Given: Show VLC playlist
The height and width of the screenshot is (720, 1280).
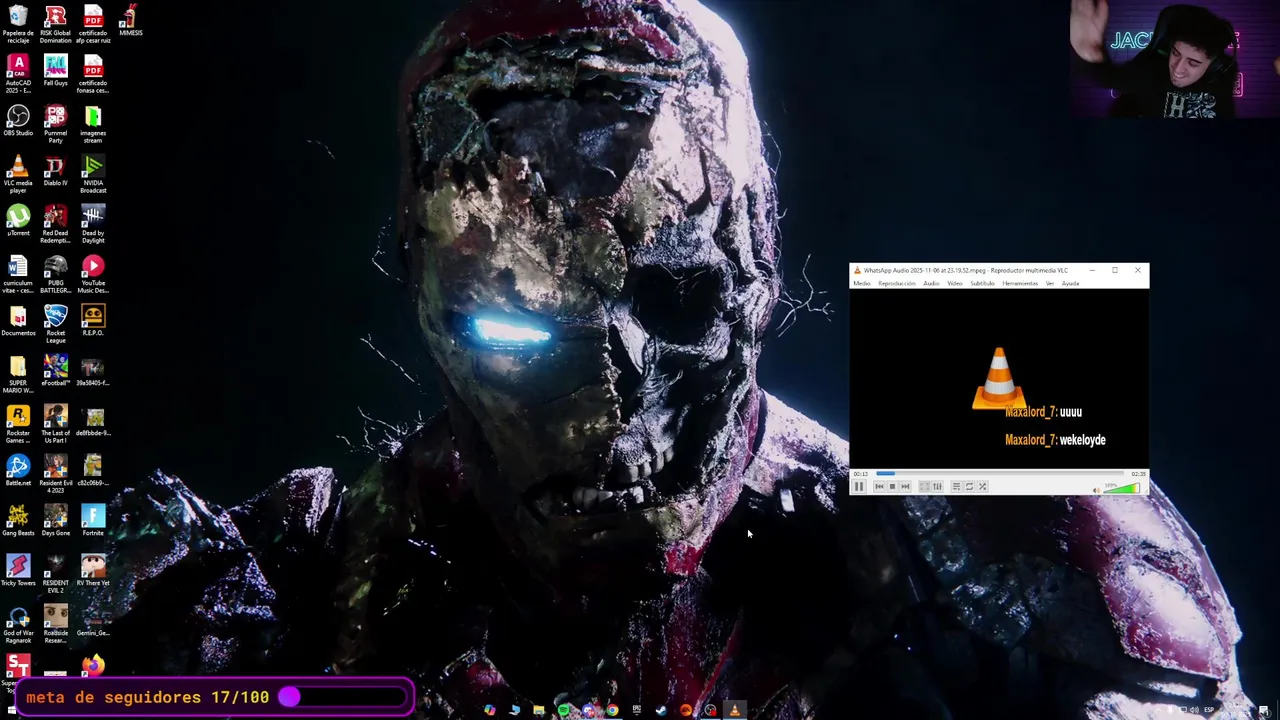Looking at the screenshot, I should [956, 487].
